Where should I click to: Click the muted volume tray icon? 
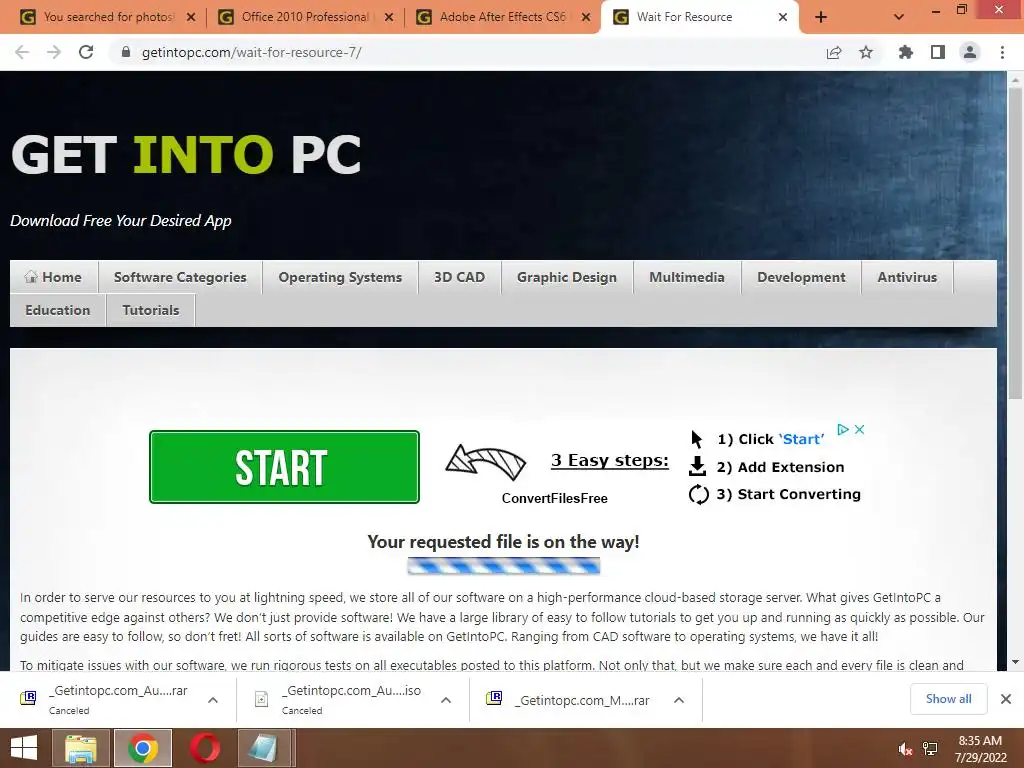pos(905,749)
